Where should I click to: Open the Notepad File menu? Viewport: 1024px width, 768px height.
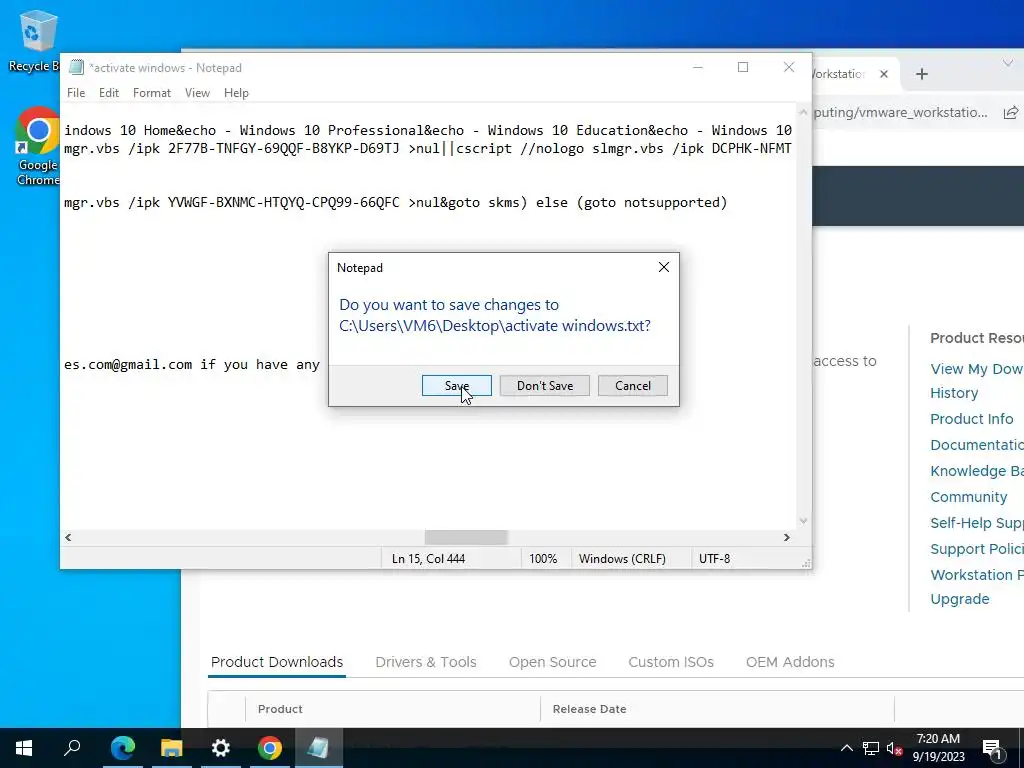coord(76,93)
